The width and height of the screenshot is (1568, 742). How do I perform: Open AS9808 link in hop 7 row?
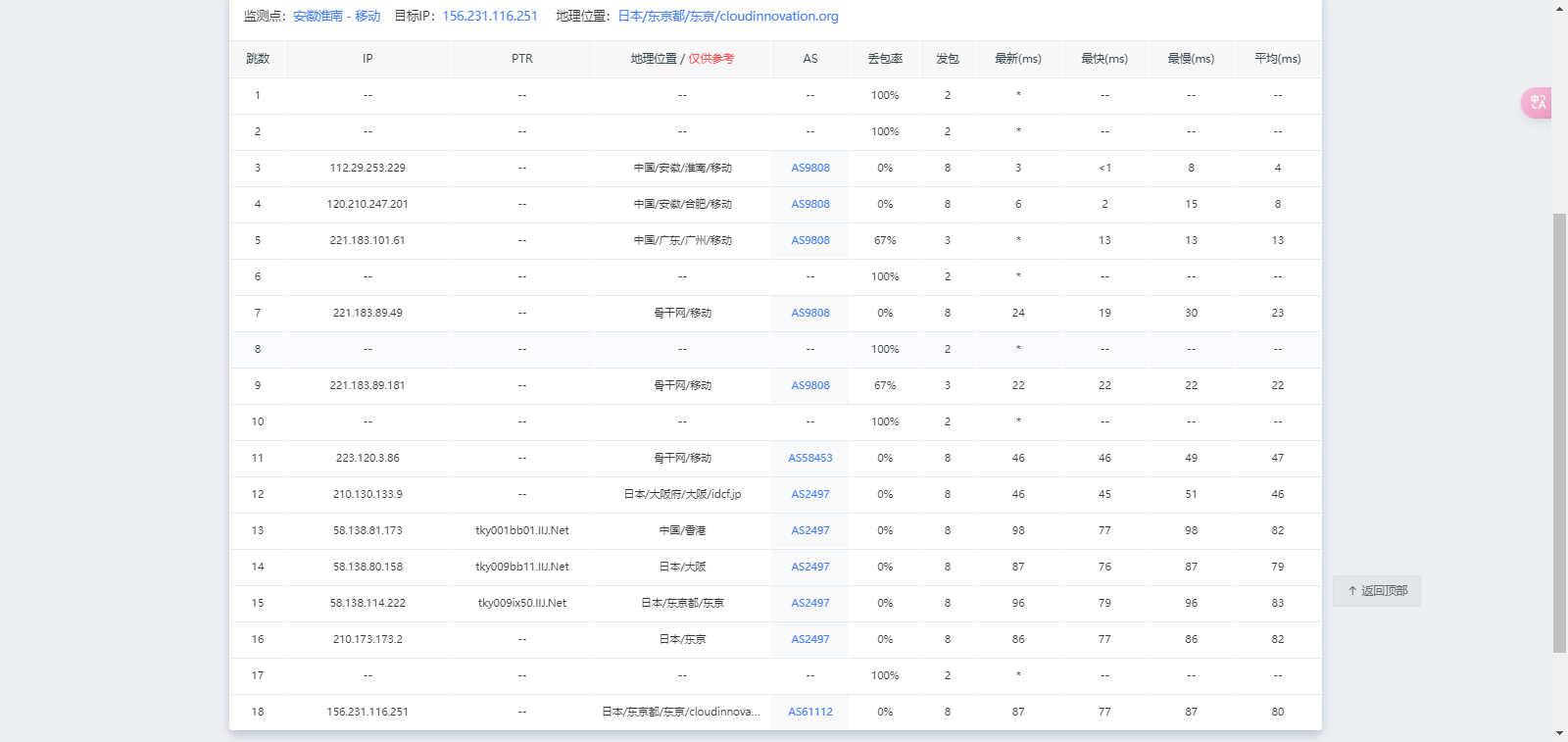809,314
